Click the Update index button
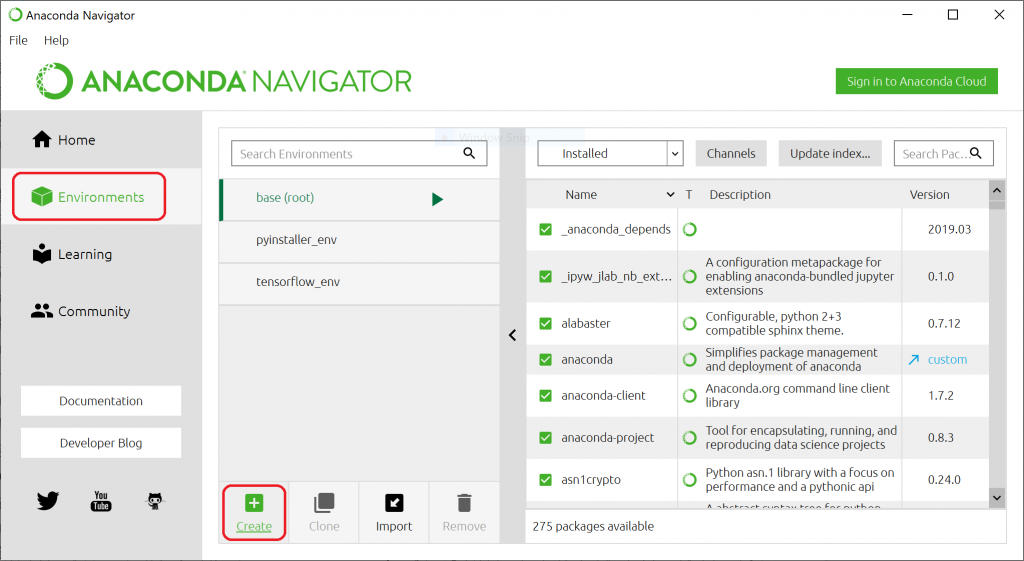 [x=830, y=153]
